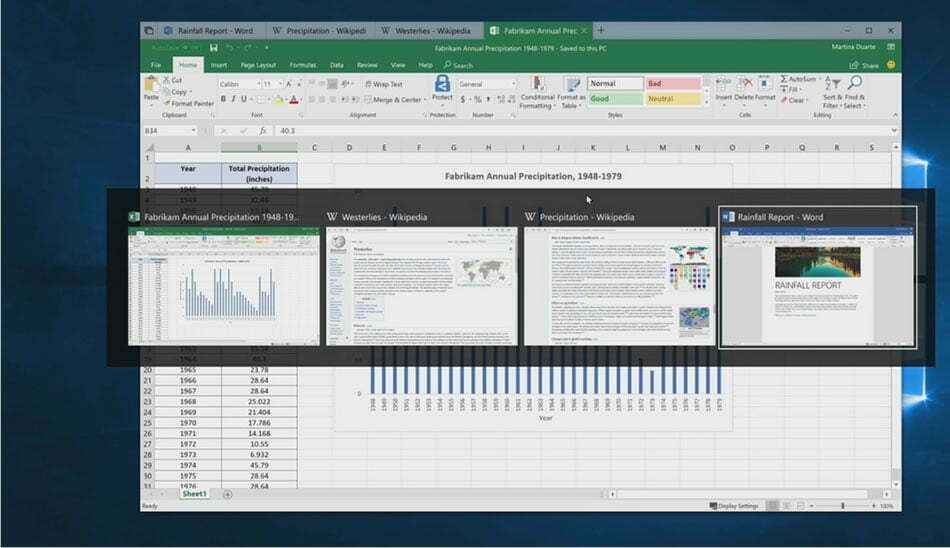Click the Share button
The height and width of the screenshot is (548, 950).
click(x=864, y=65)
